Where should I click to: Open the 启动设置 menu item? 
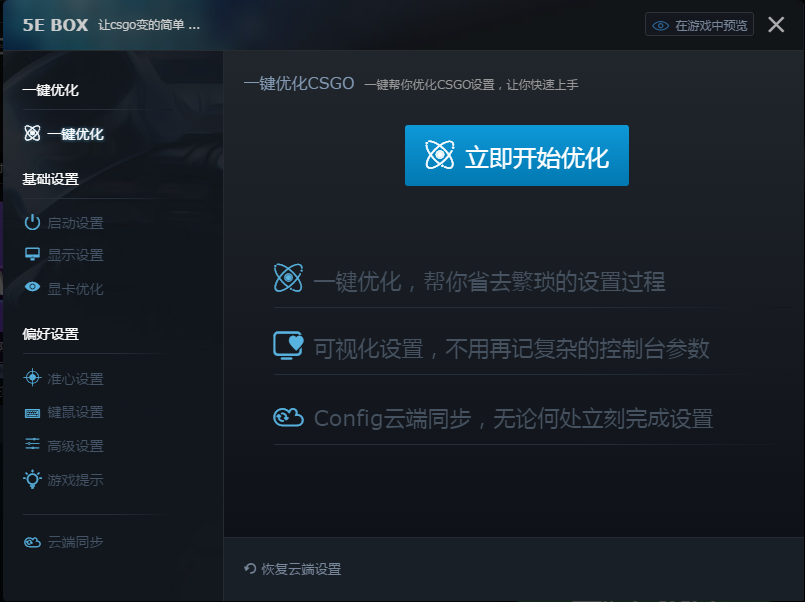[x=75, y=223]
